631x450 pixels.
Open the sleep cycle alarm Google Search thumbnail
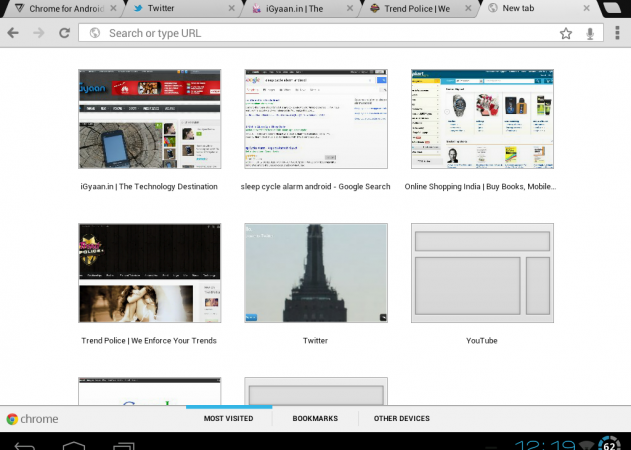coord(315,119)
